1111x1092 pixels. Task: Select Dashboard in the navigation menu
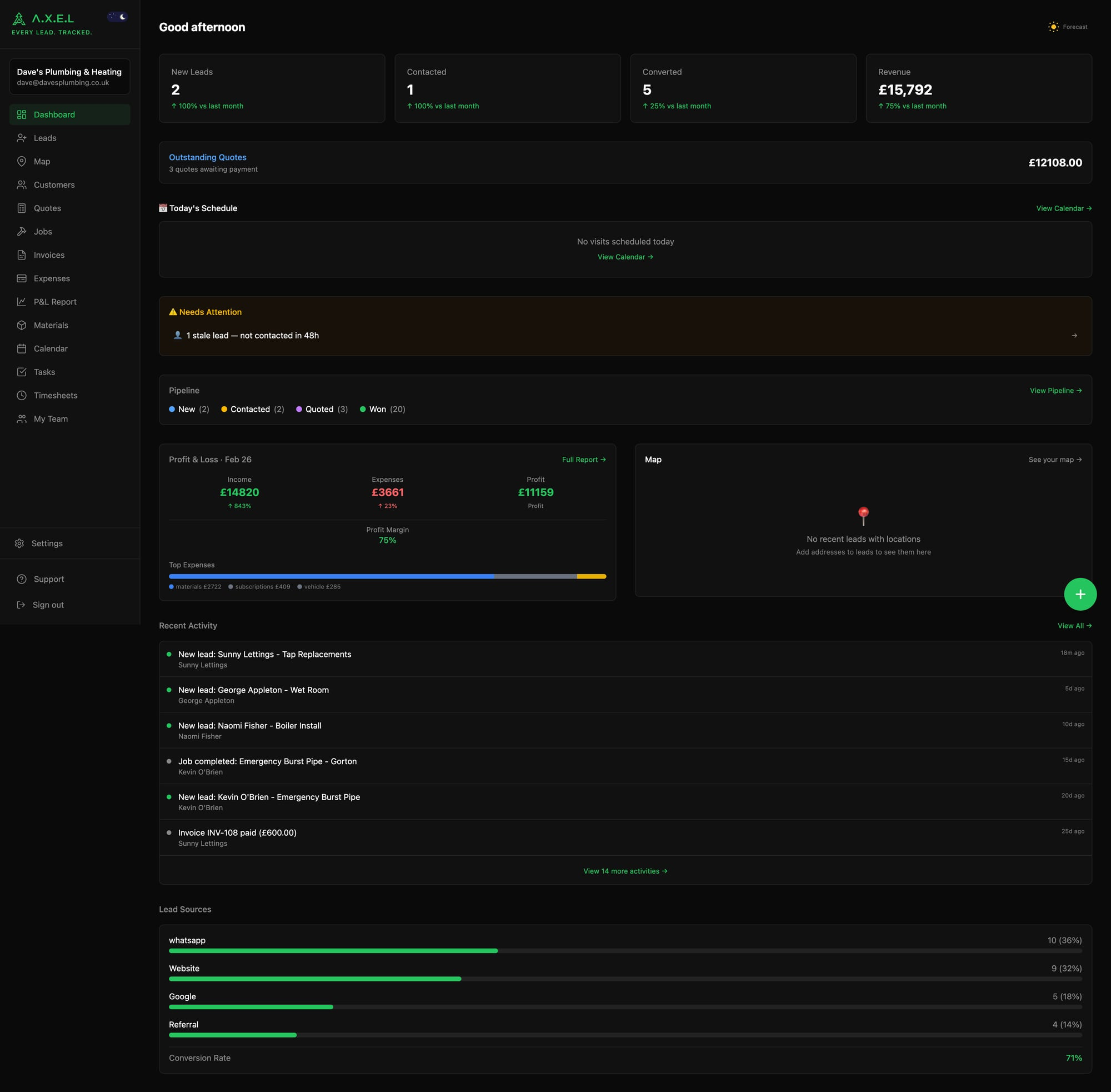click(x=54, y=114)
